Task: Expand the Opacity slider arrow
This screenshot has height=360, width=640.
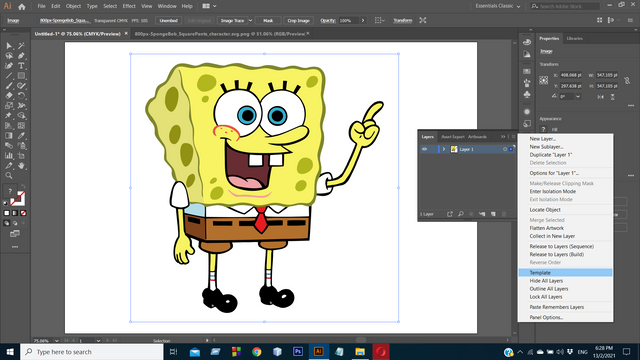Action: [363, 20]
